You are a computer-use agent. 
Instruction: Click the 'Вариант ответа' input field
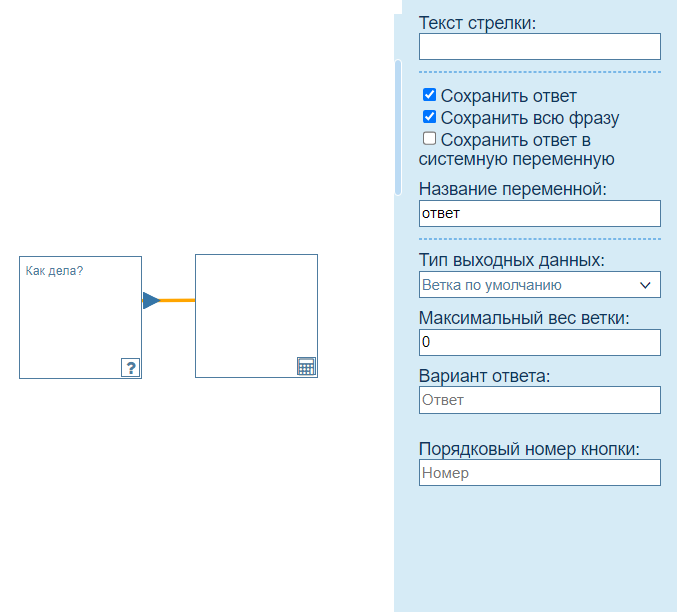point(539,400)
